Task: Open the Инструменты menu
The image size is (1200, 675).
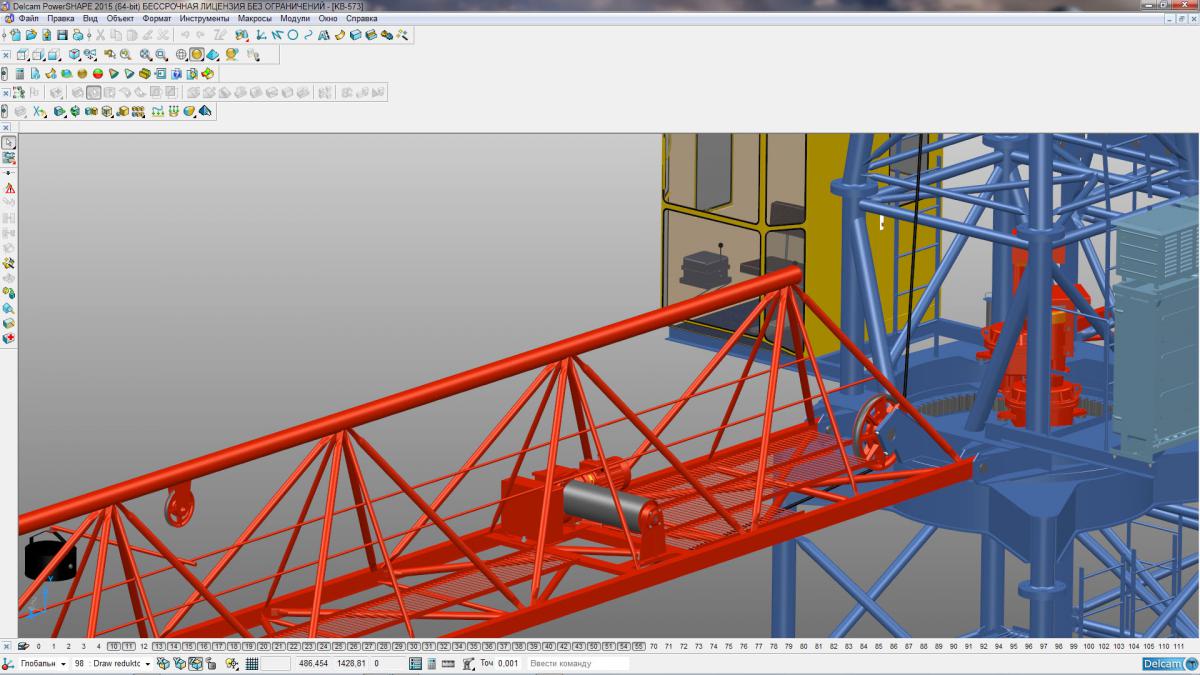Action: tap(205, 18)
